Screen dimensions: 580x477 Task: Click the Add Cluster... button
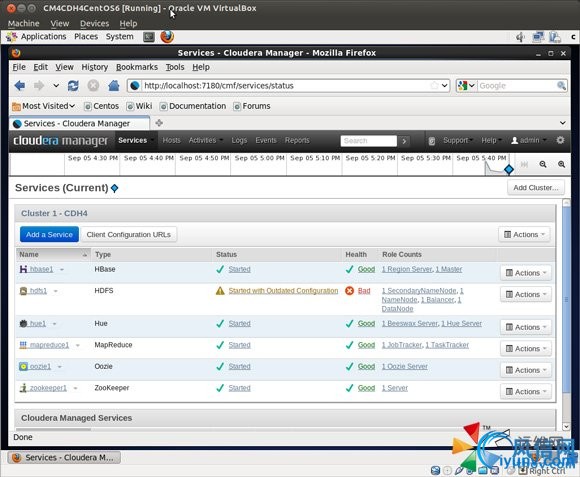(x=536, y=188)
